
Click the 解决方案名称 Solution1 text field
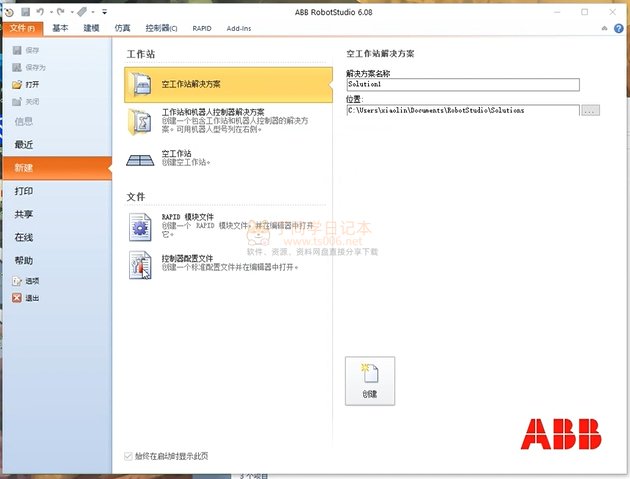click(462, 85)
